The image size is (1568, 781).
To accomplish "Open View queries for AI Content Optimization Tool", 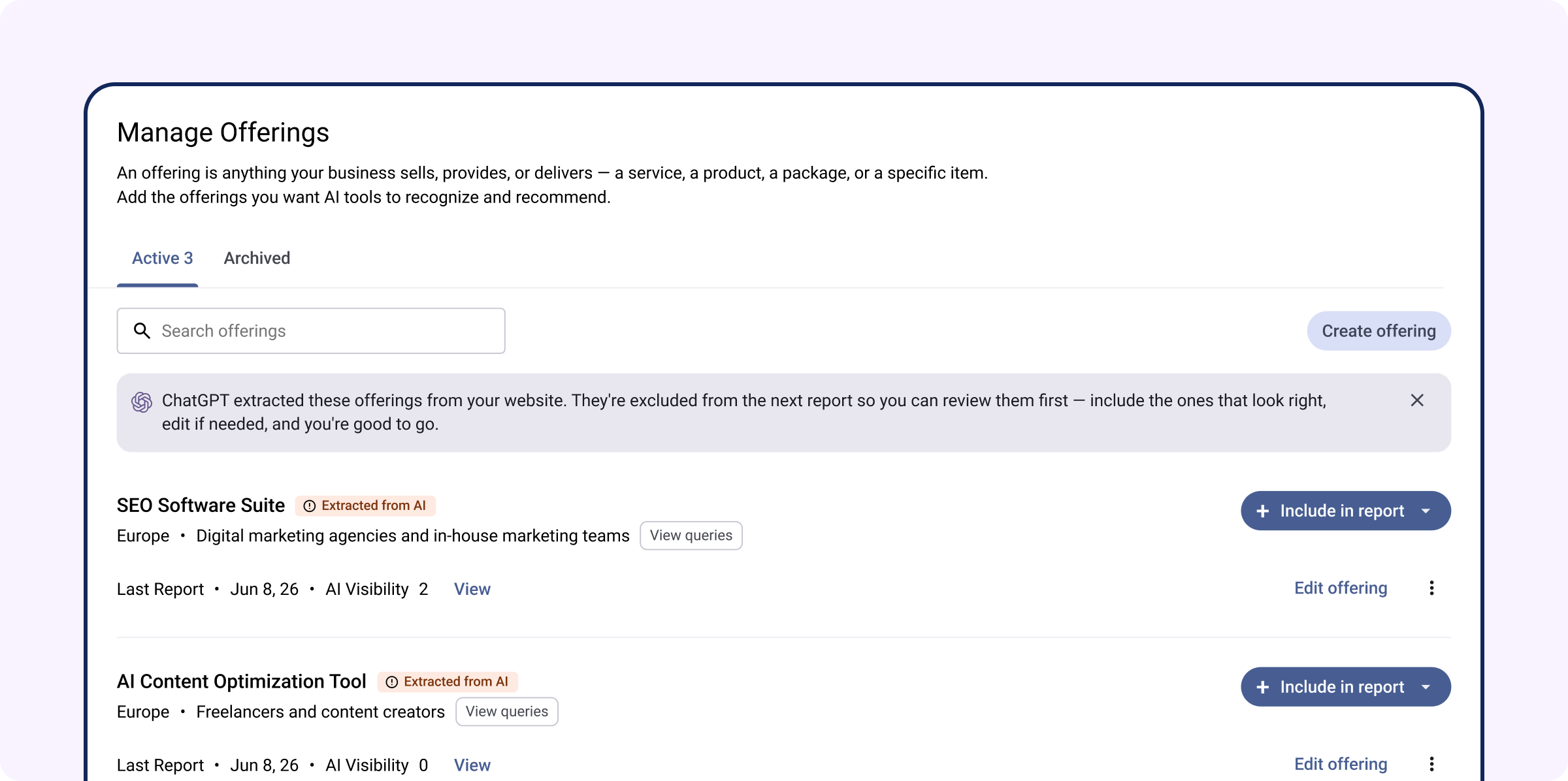I will point(506,712).
